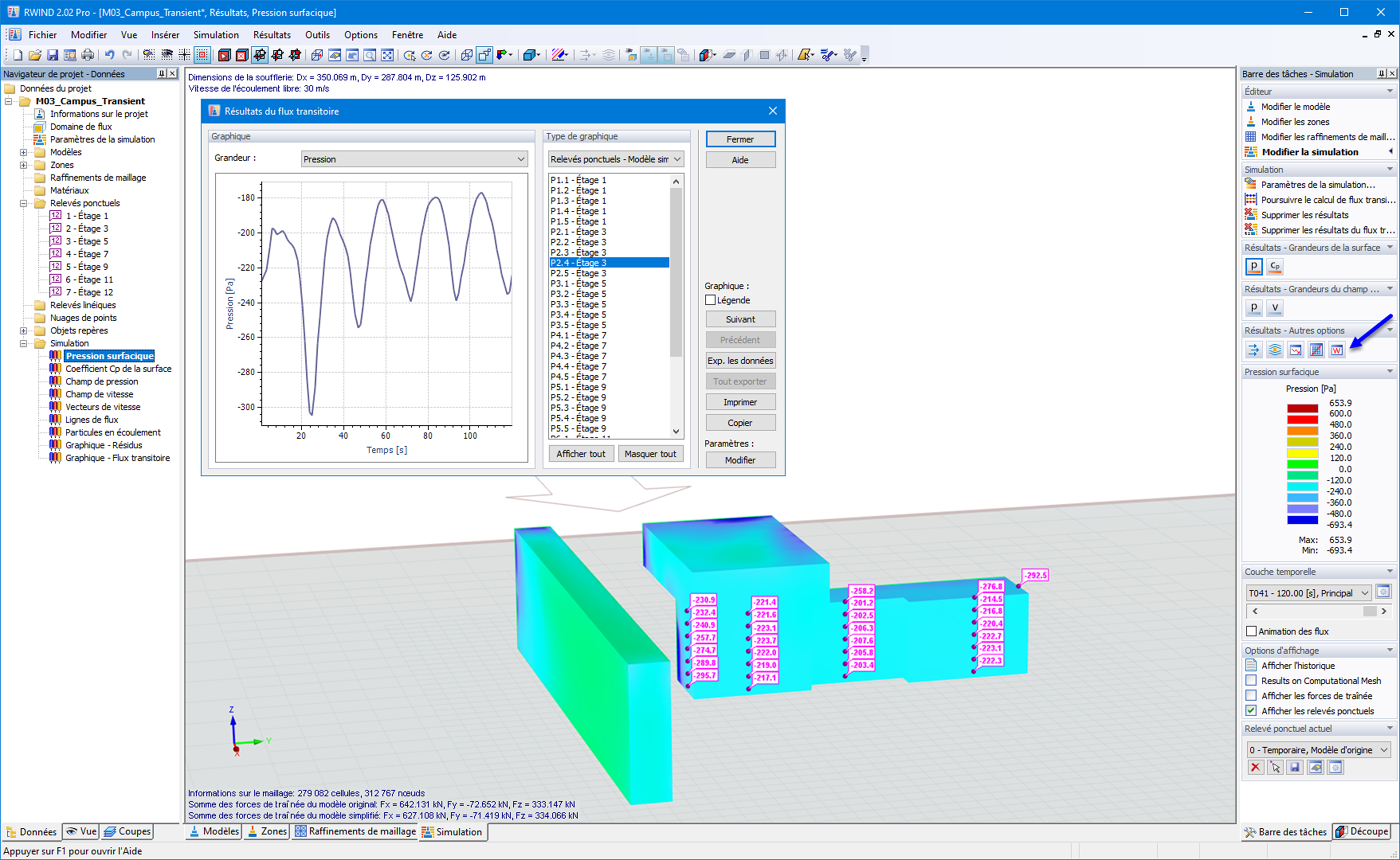Image resolution: width=1400 pixels, height=860 pixels.
Task: Select the Cp surface coefficient result icon
Action: click(x=1275, y=266)
